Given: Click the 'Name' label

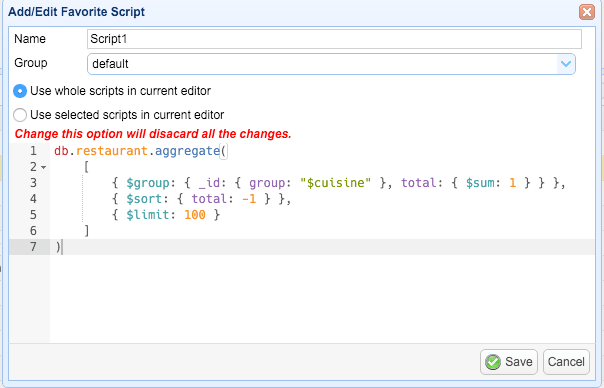Looking at the screenshot, I should pyautogui.click(x=30, y=39).
